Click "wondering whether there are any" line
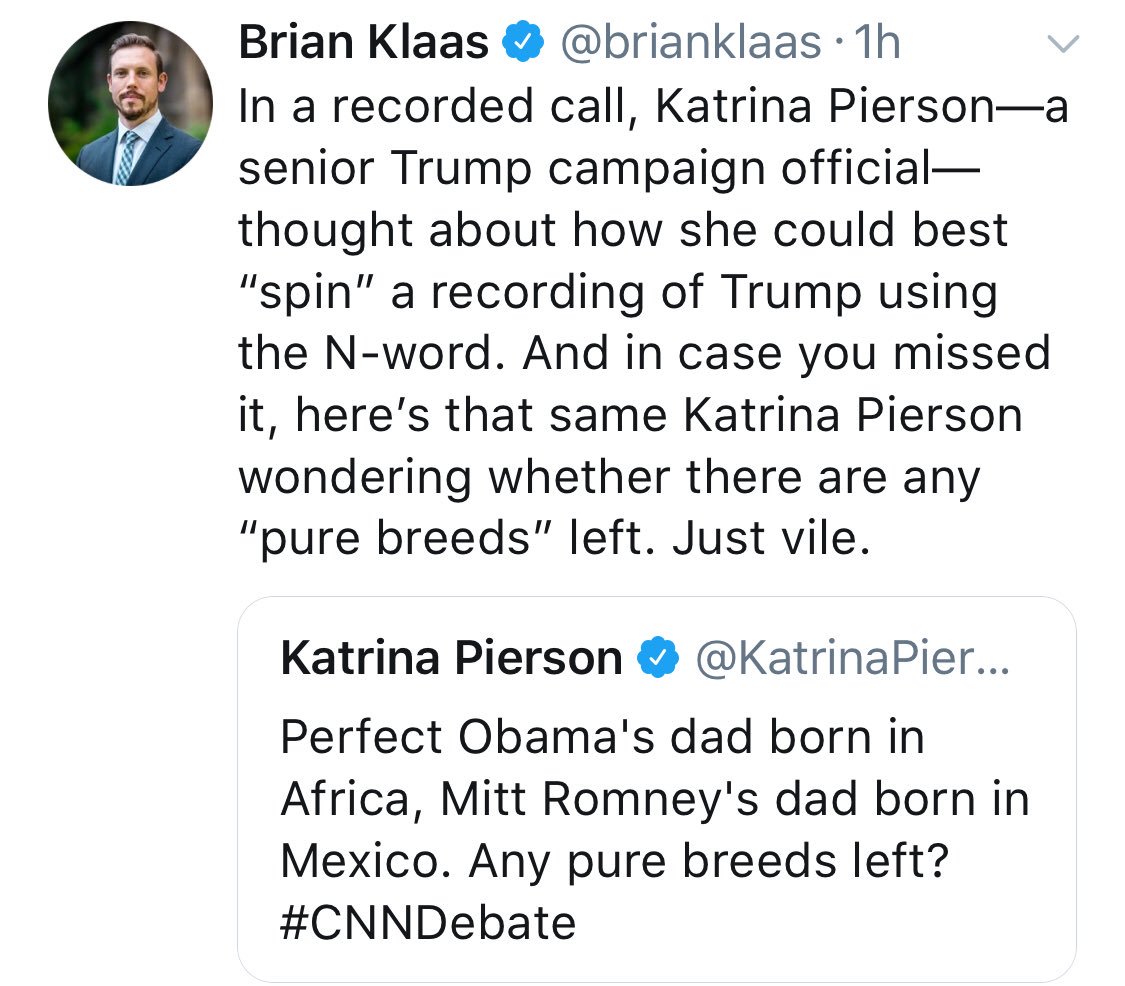This screenshot has height=986, width=1125. (609, 478)
